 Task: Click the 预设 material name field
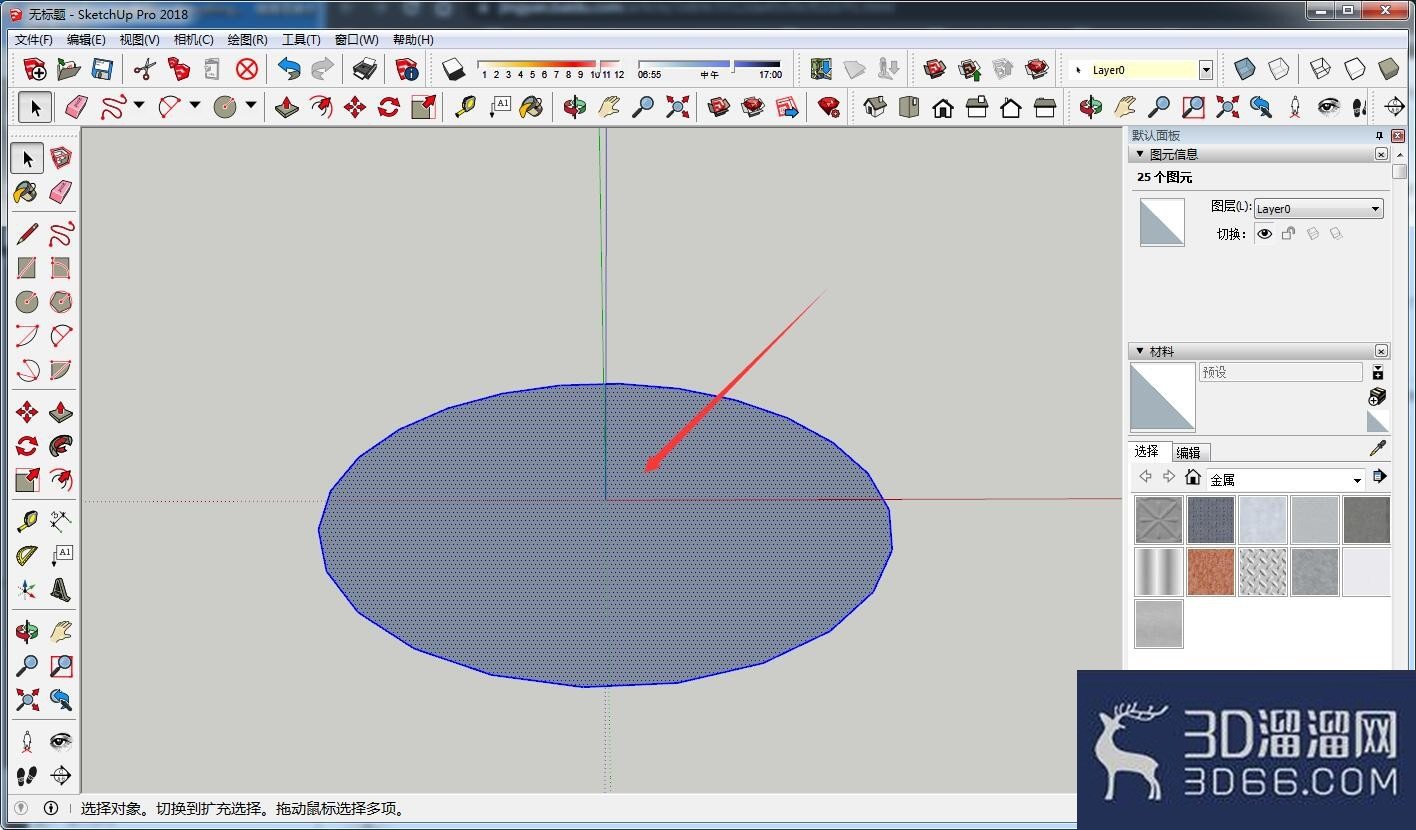1280,372
